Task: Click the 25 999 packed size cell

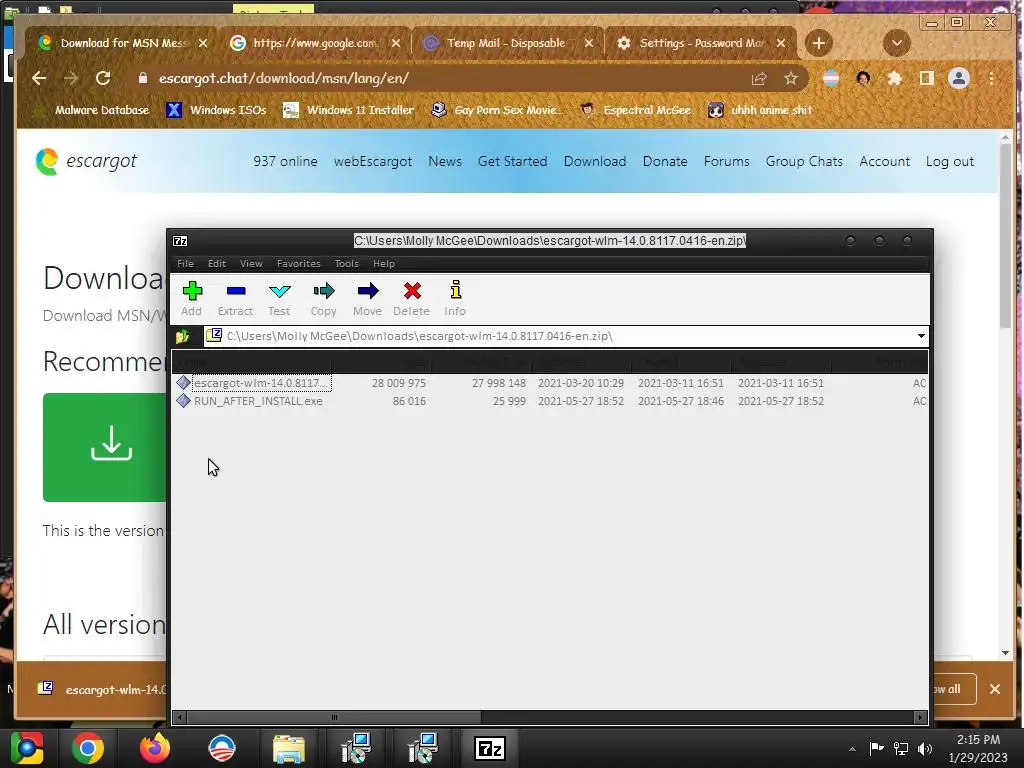Action: (509, 401)
